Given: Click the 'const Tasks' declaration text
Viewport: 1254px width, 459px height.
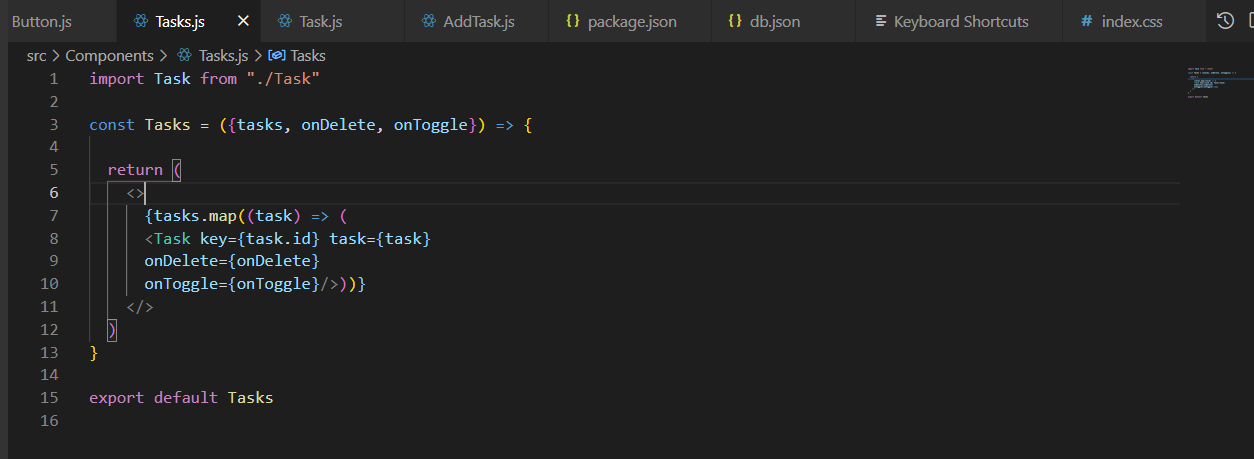Looking at the screenshot, I should pyautogui.click(x=139, y=125).
